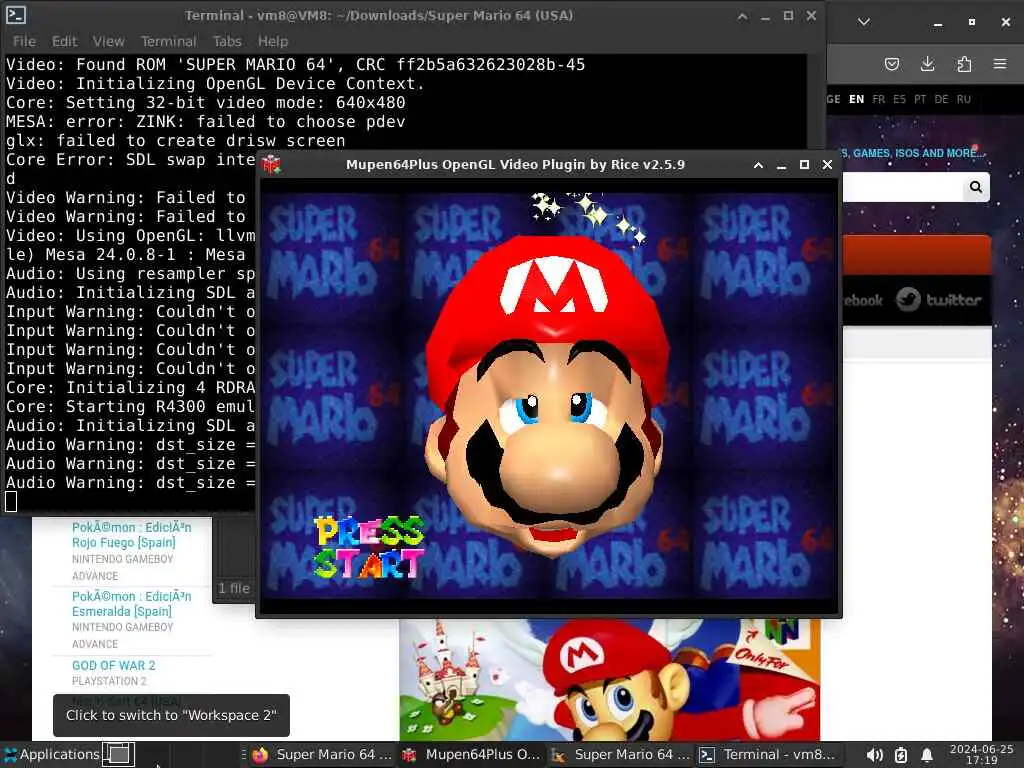Click the '1 file' status text

click(x=234, y=588)
